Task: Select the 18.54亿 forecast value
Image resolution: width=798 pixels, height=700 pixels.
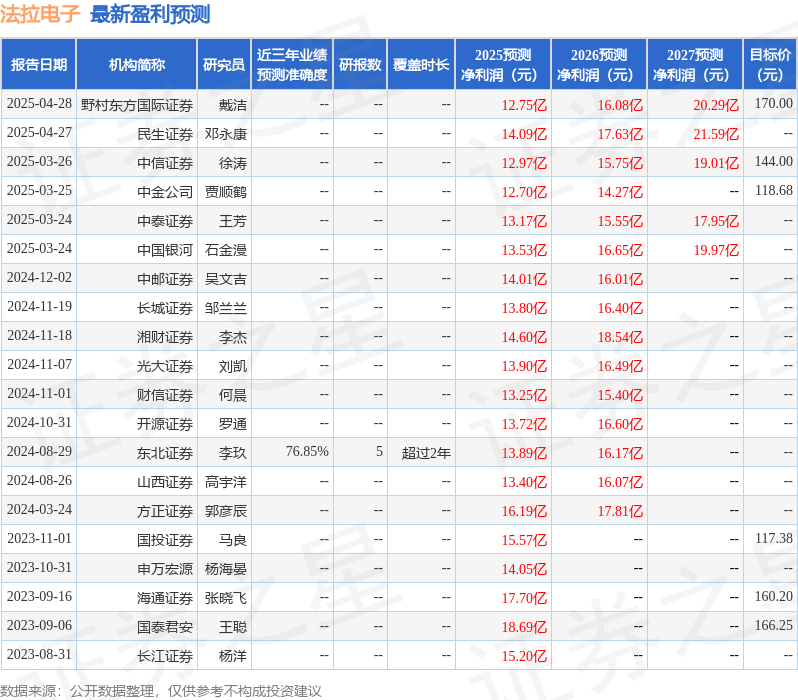Action: click(x=620, y=338)
